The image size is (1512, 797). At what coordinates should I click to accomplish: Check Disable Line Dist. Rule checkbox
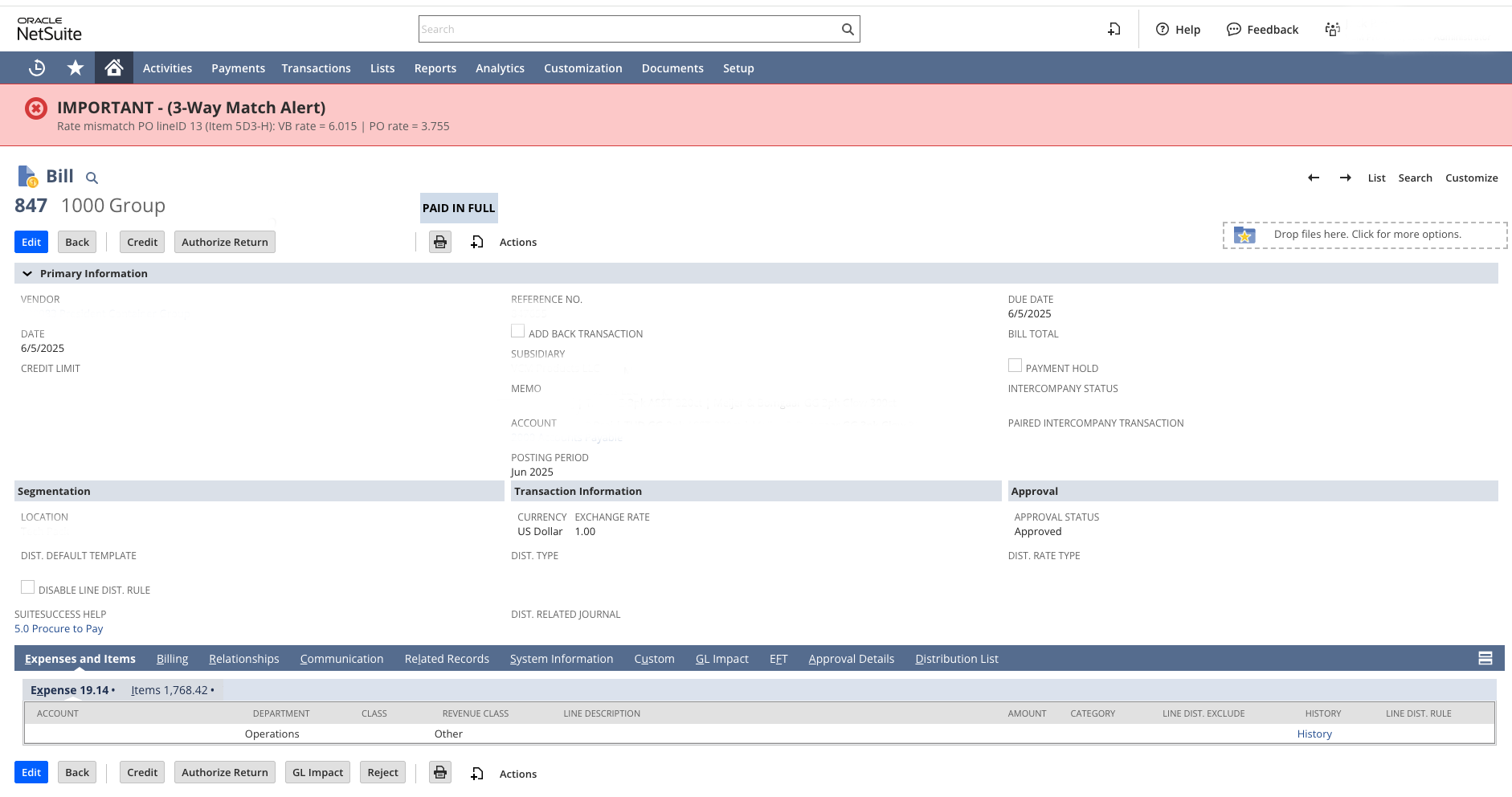click(28, 587)
